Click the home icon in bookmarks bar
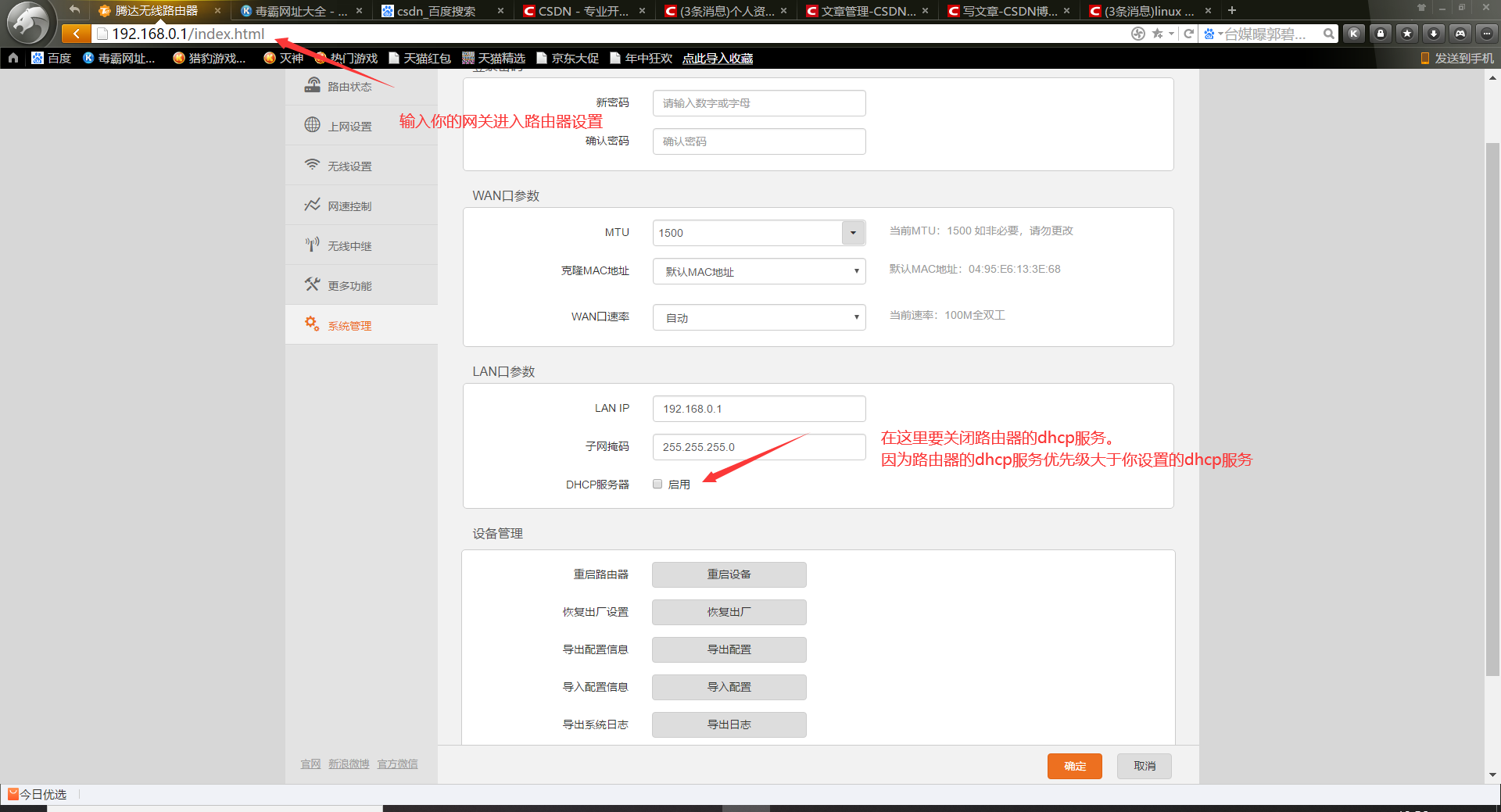The height and width of the screenshot is (812, 1501). pos(13,58)
